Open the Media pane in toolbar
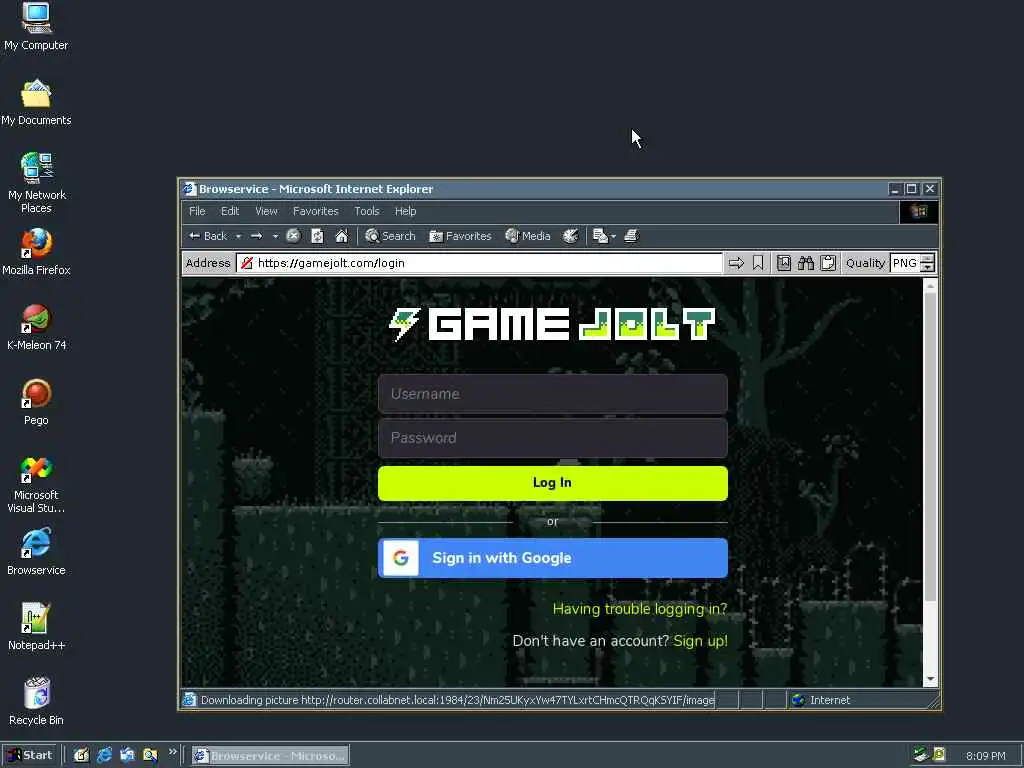The width and height of the screenshot is (1024, 768). click(x=528, y=236)
